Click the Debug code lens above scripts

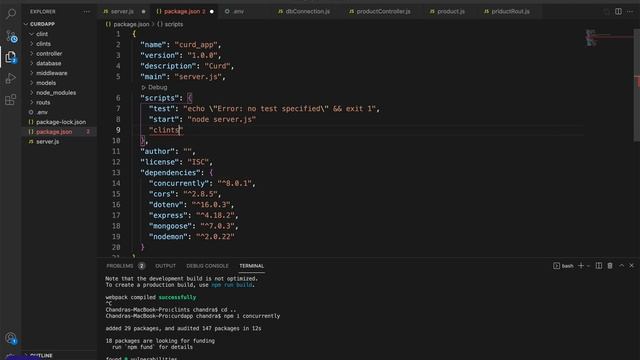tap(154, 87)
